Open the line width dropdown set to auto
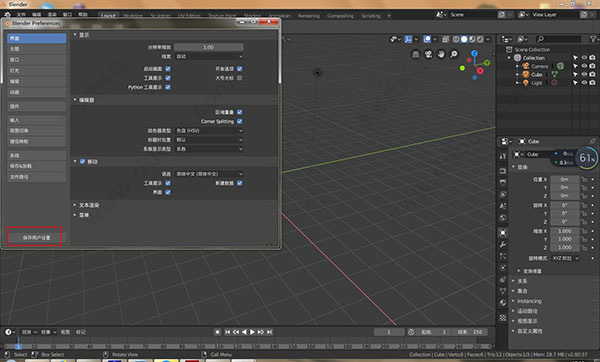Screen dimensions: 600x362 point(209,56)
